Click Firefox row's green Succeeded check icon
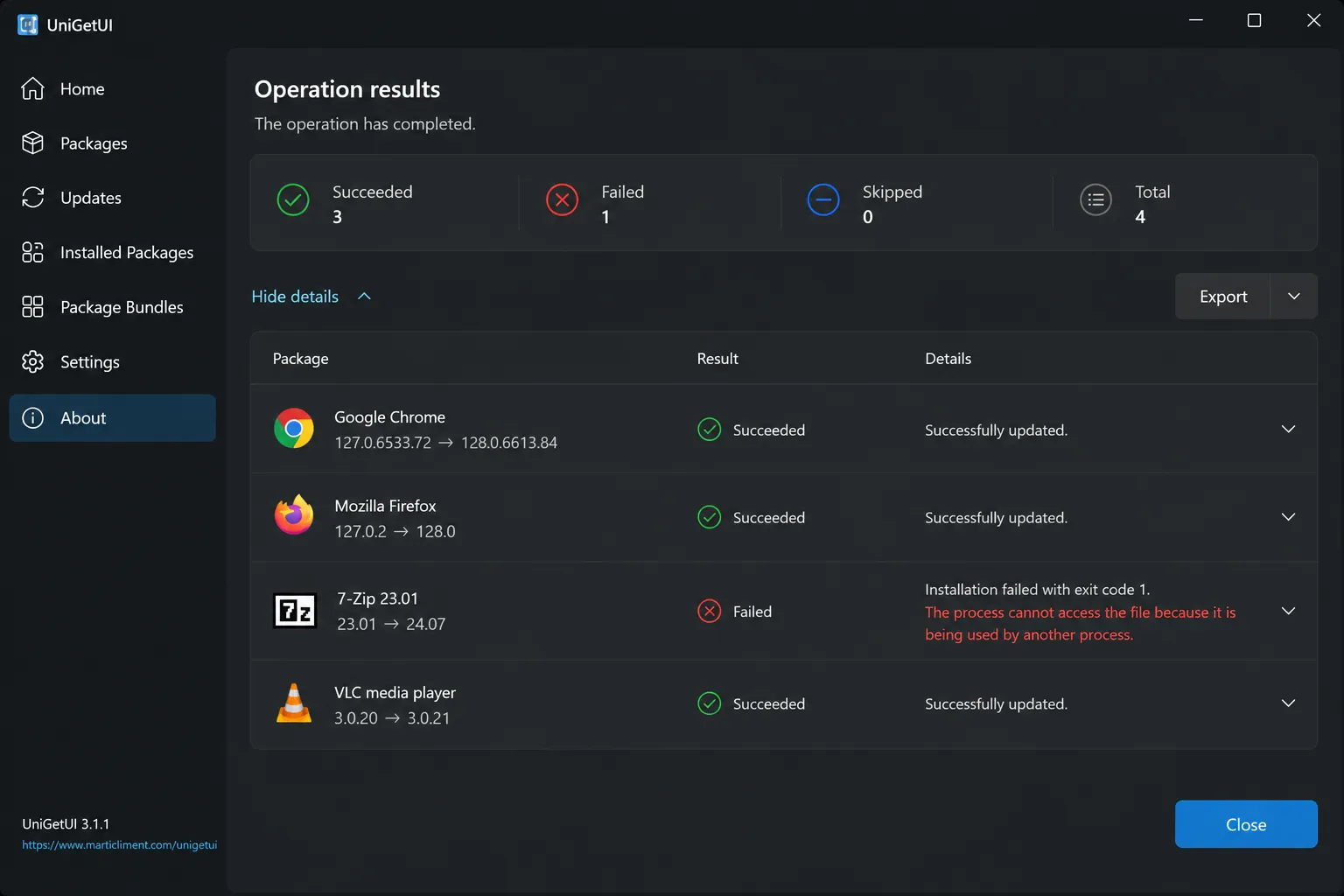Viewport: 1344px width, 896px height. tap(710, 516)
